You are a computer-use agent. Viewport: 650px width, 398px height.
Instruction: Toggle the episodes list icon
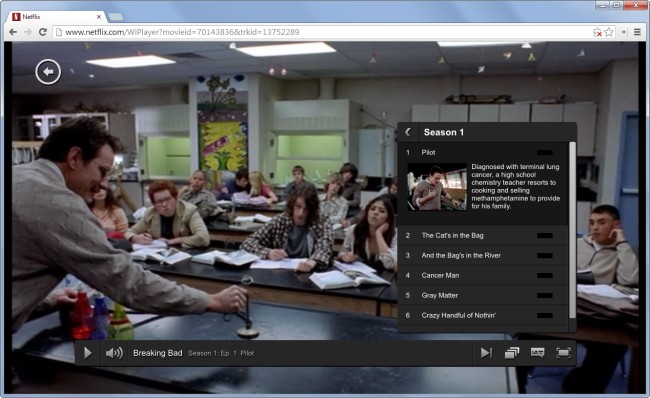coord(512,353)
